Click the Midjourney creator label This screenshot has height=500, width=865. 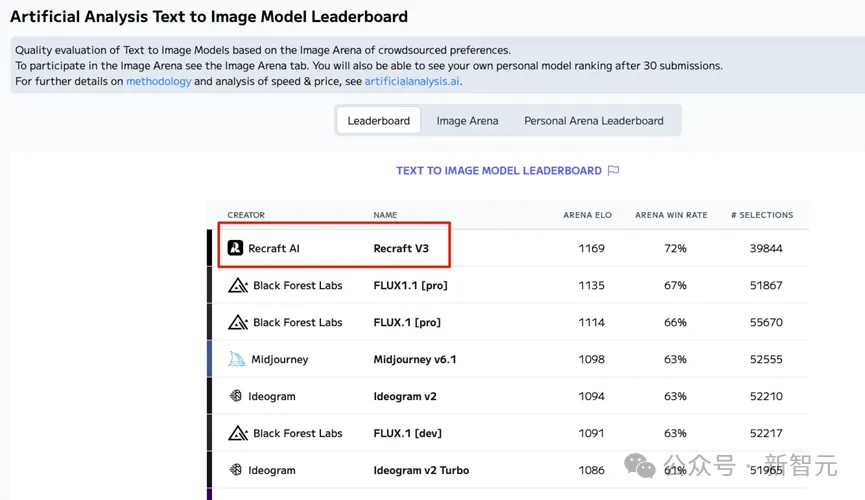[280, 359]
